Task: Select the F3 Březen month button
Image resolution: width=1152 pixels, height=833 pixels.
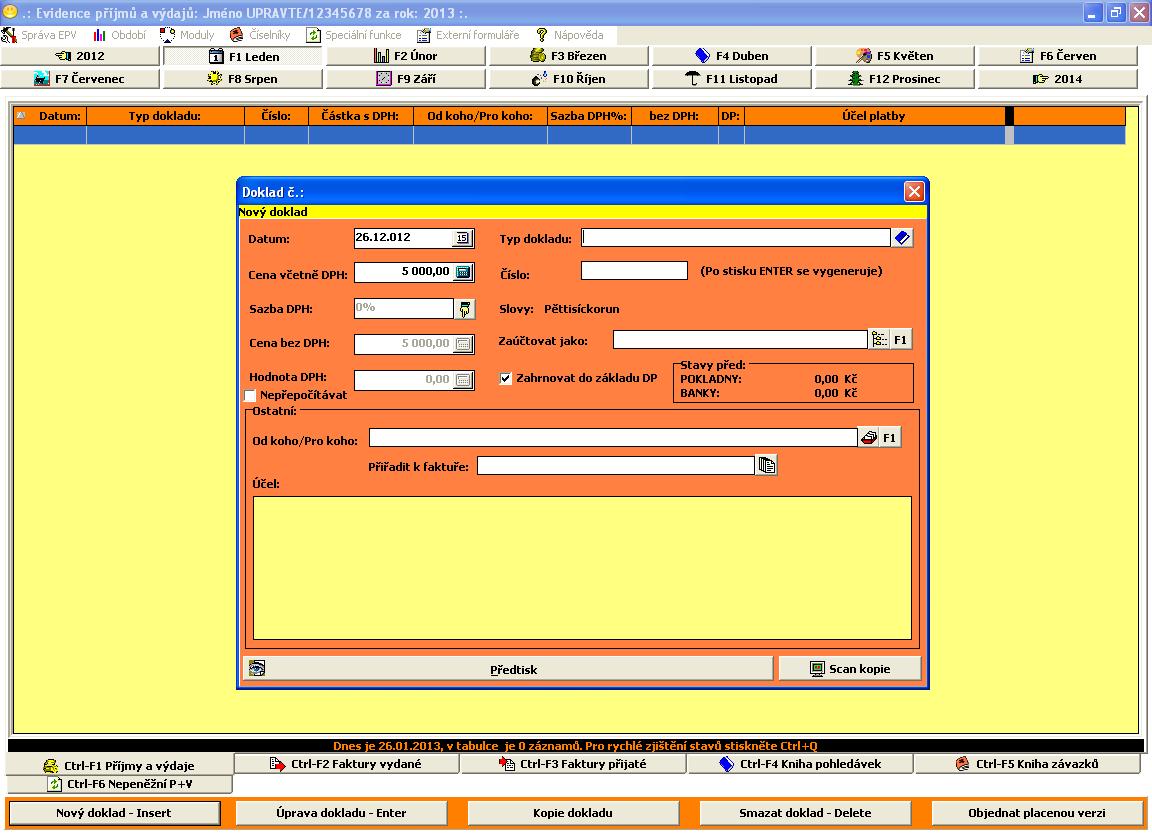Action: (569, 56)
